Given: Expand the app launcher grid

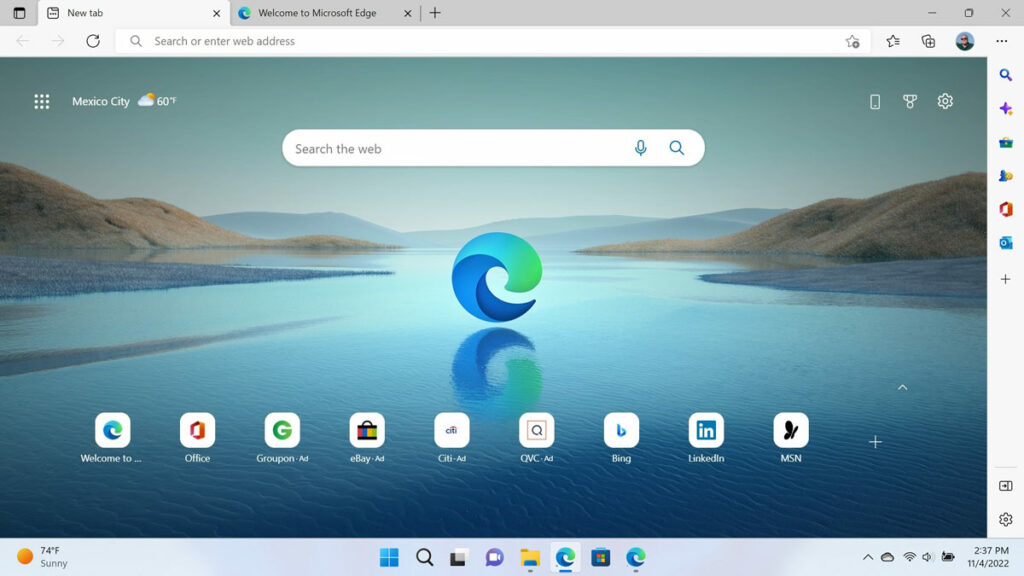Looking at the screenshot, I should tap(42, 101).
